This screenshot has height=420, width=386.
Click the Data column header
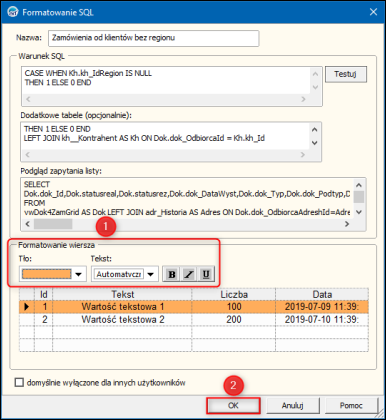tap(322, 295)
